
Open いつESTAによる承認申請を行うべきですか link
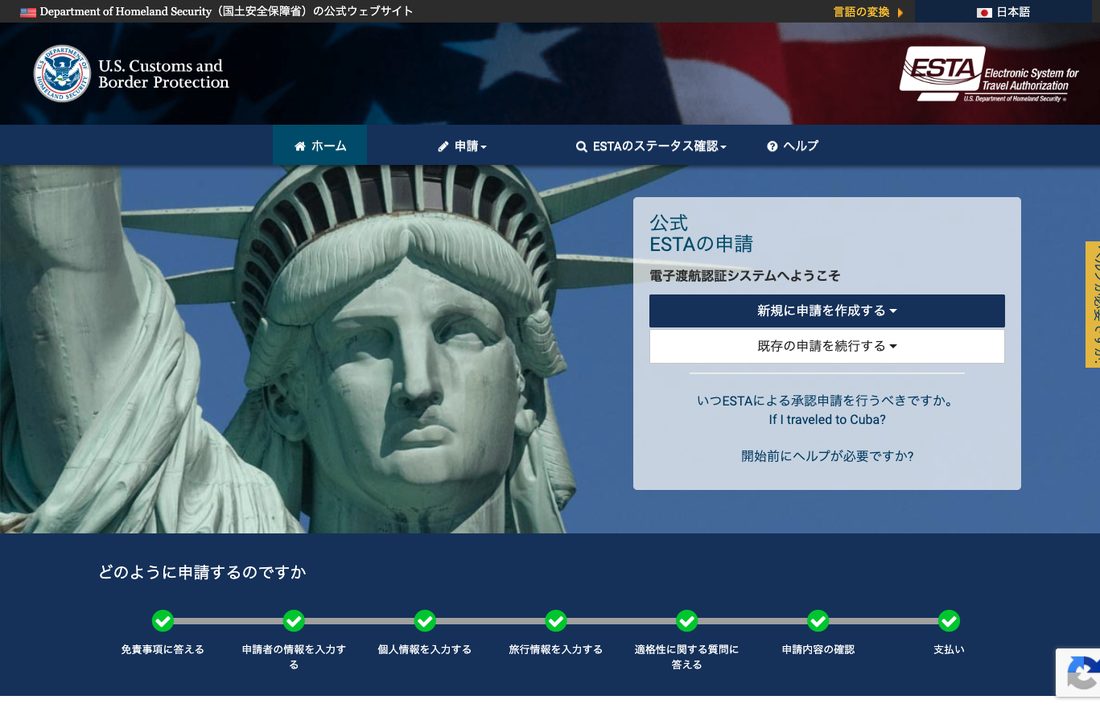826,401
